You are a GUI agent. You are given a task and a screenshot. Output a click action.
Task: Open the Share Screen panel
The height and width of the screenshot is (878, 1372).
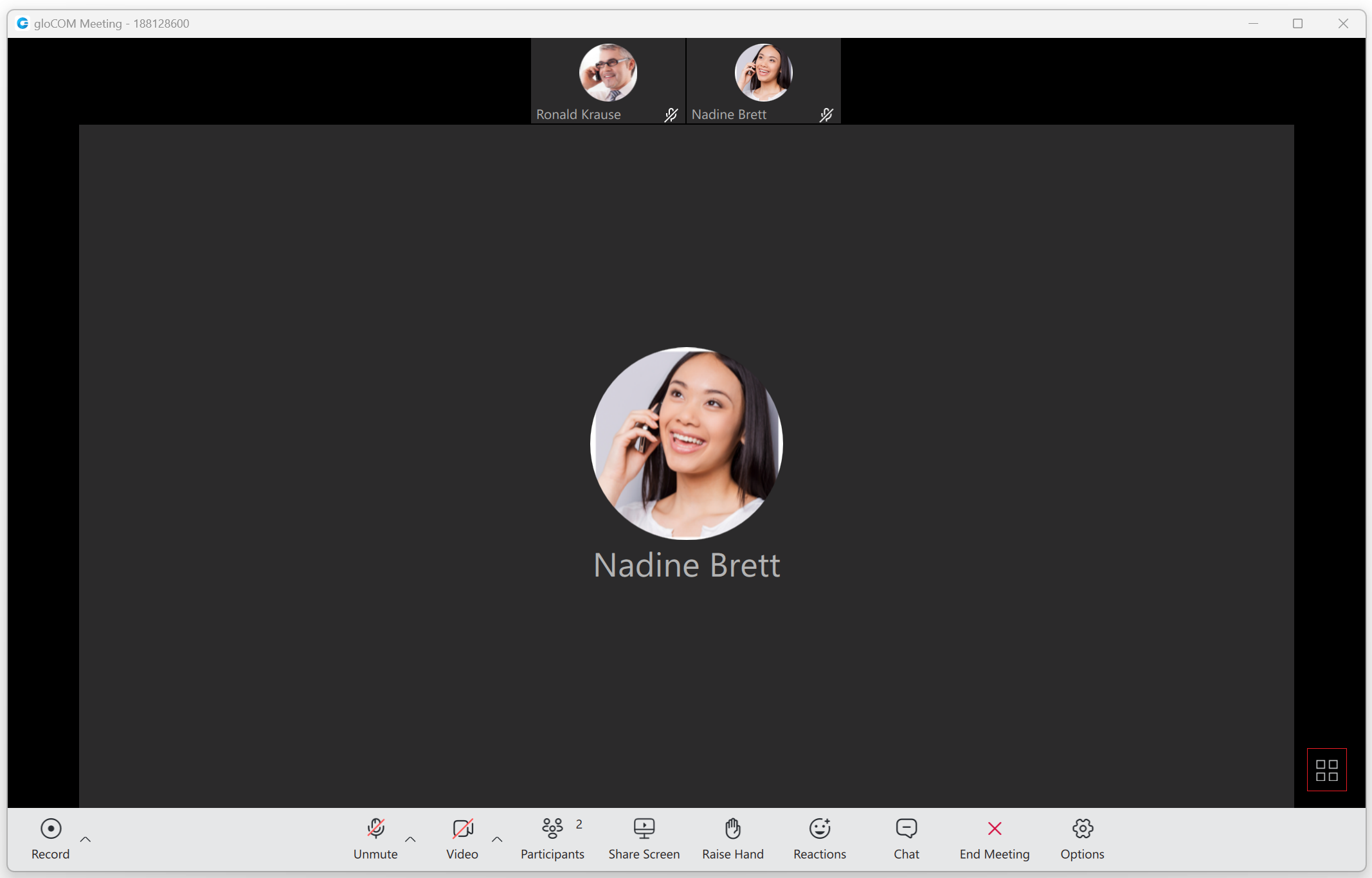tap(643, 838)
